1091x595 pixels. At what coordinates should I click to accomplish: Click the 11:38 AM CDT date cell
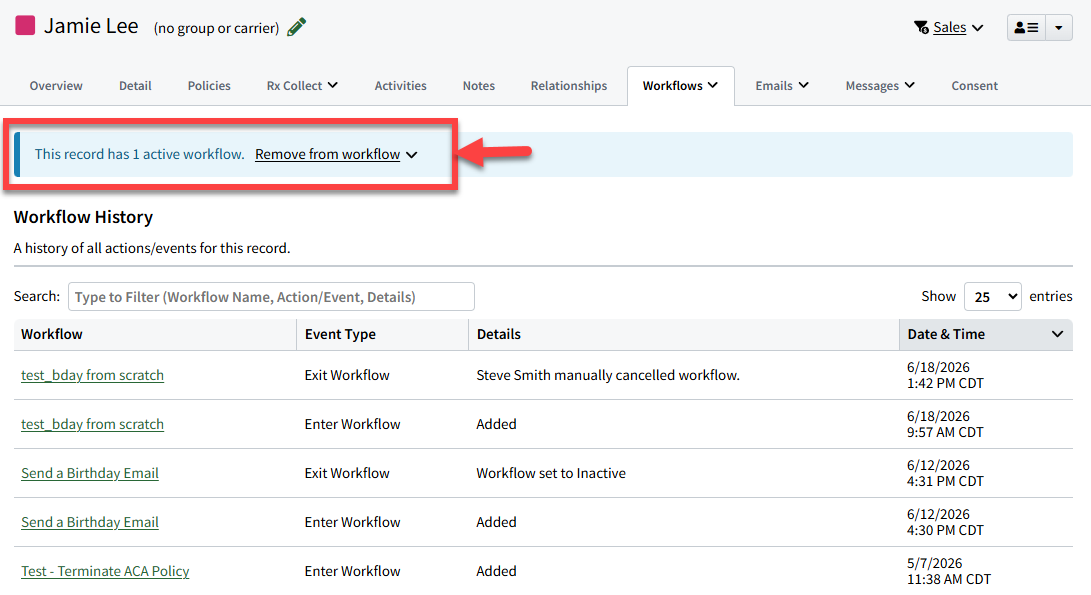(x=949, y=571)
